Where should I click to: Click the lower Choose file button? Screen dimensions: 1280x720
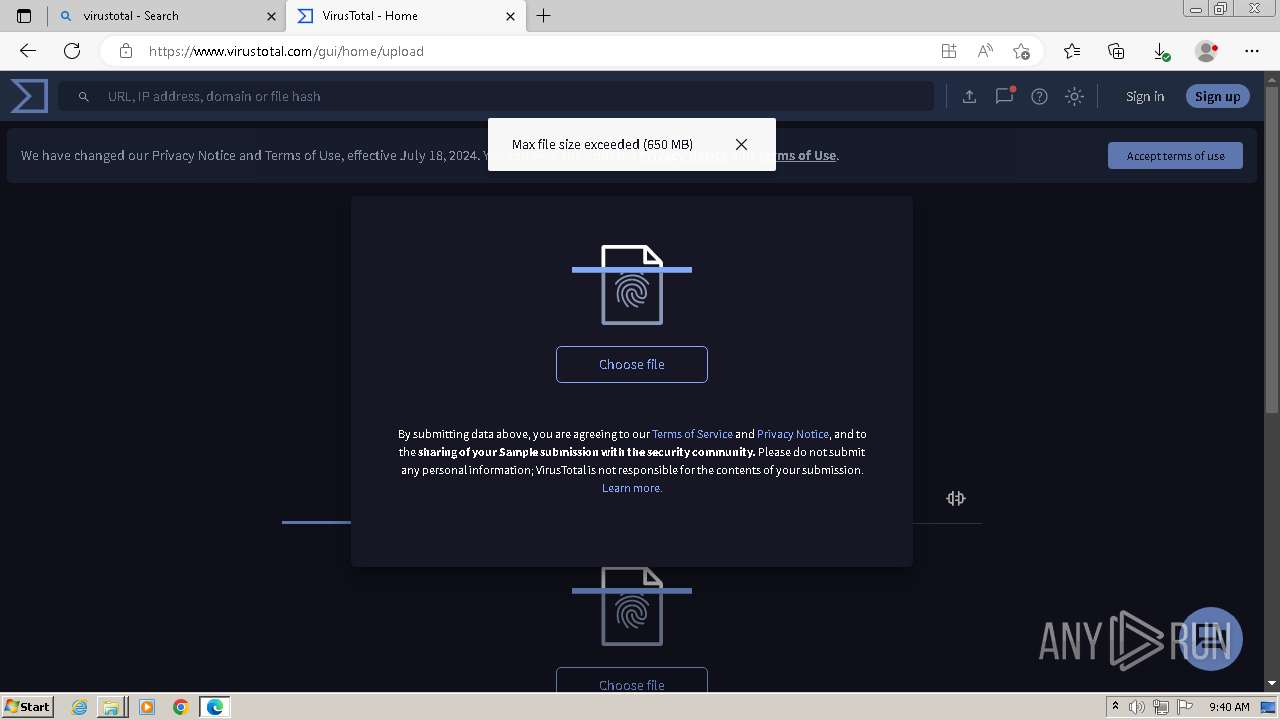[632, 681]
